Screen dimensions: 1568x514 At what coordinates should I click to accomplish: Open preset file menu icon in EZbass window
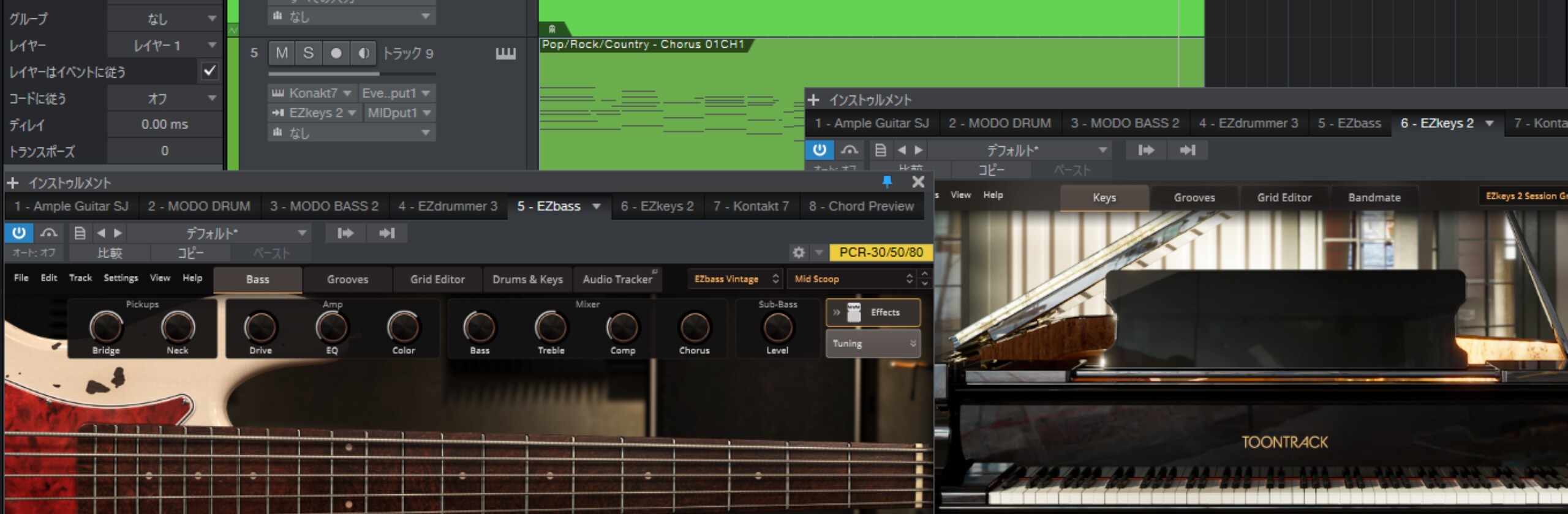[x=80, y=233]
